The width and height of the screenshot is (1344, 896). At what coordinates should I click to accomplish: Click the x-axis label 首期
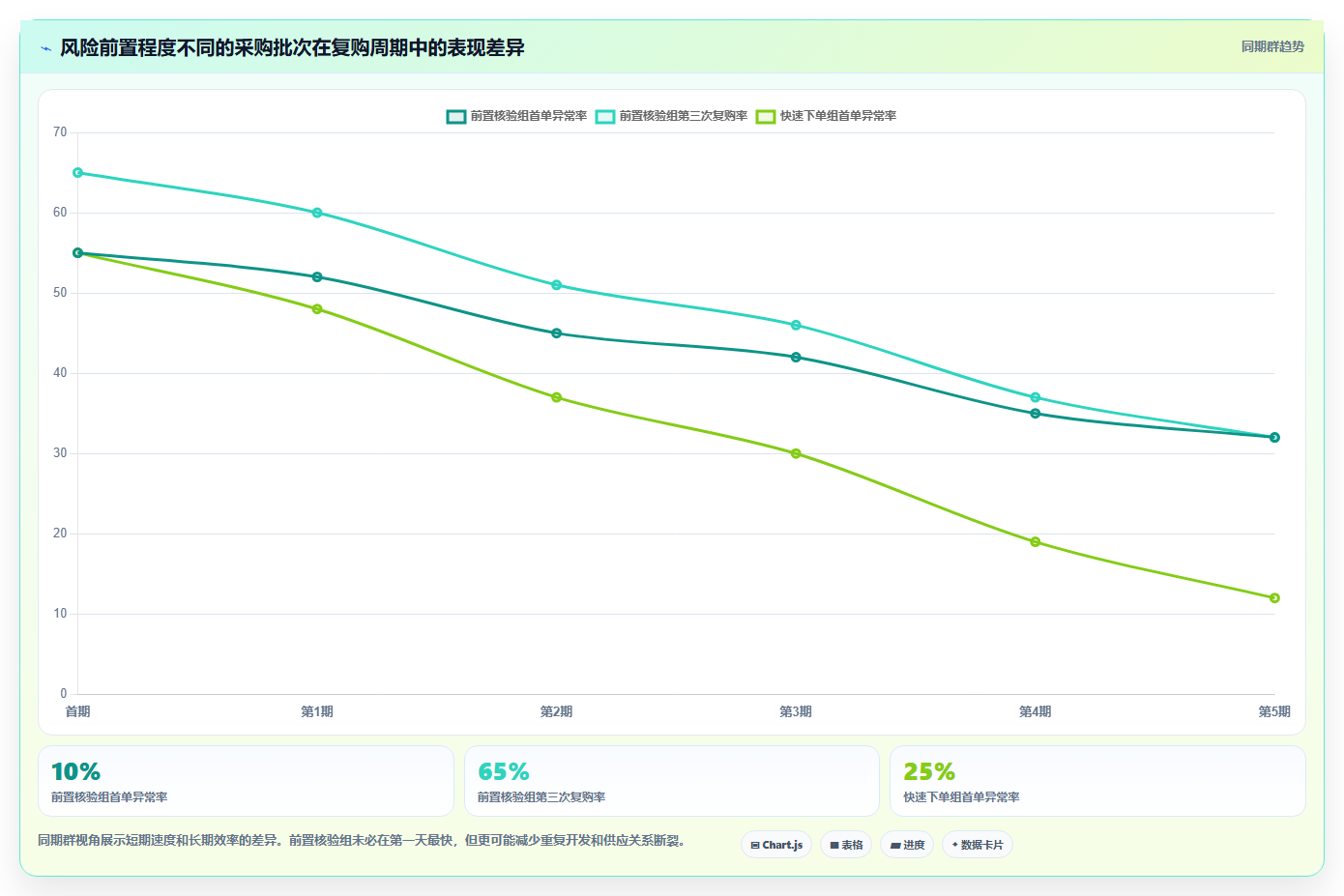(78, 711)
